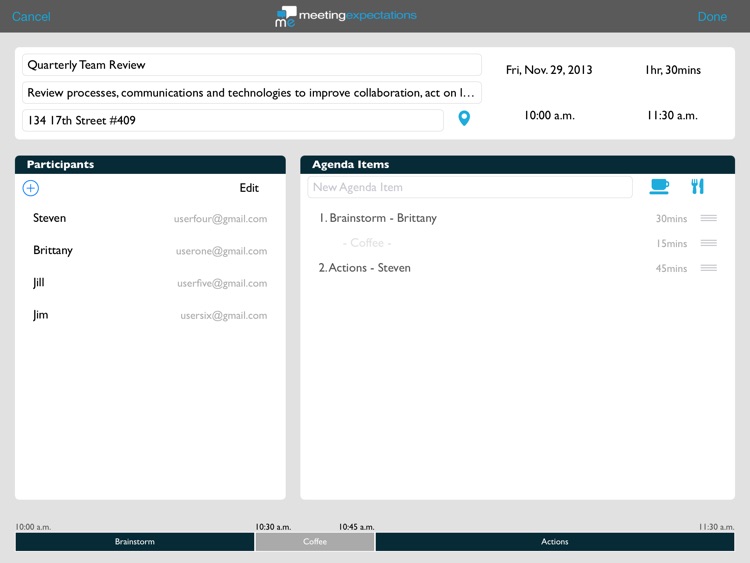Image resolution: width=750 pixels, height=563 pixels.
Task: Select Brainstorm block in timeline
Action: tap(135, 542)
